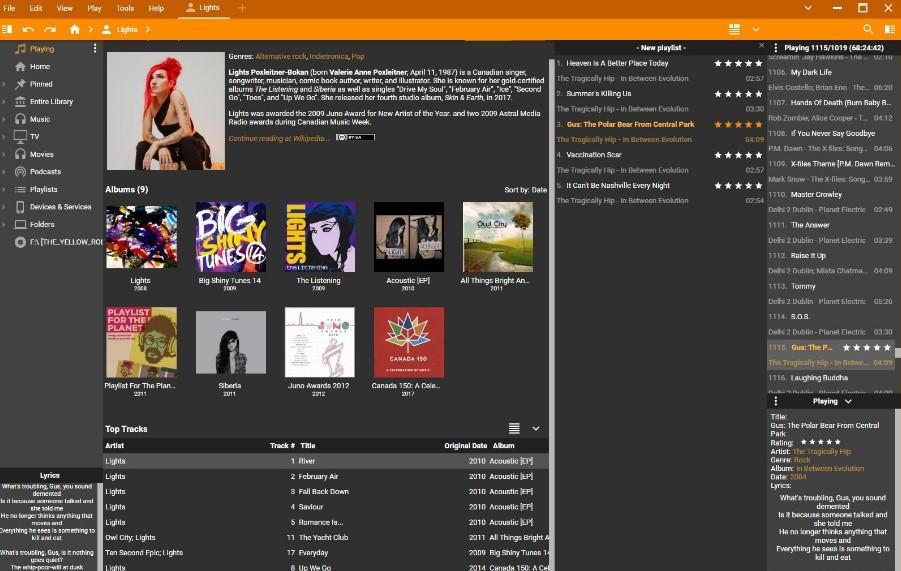Open the Tools menu
Viewport: 901px width, 571px height.
pos(125,8)
